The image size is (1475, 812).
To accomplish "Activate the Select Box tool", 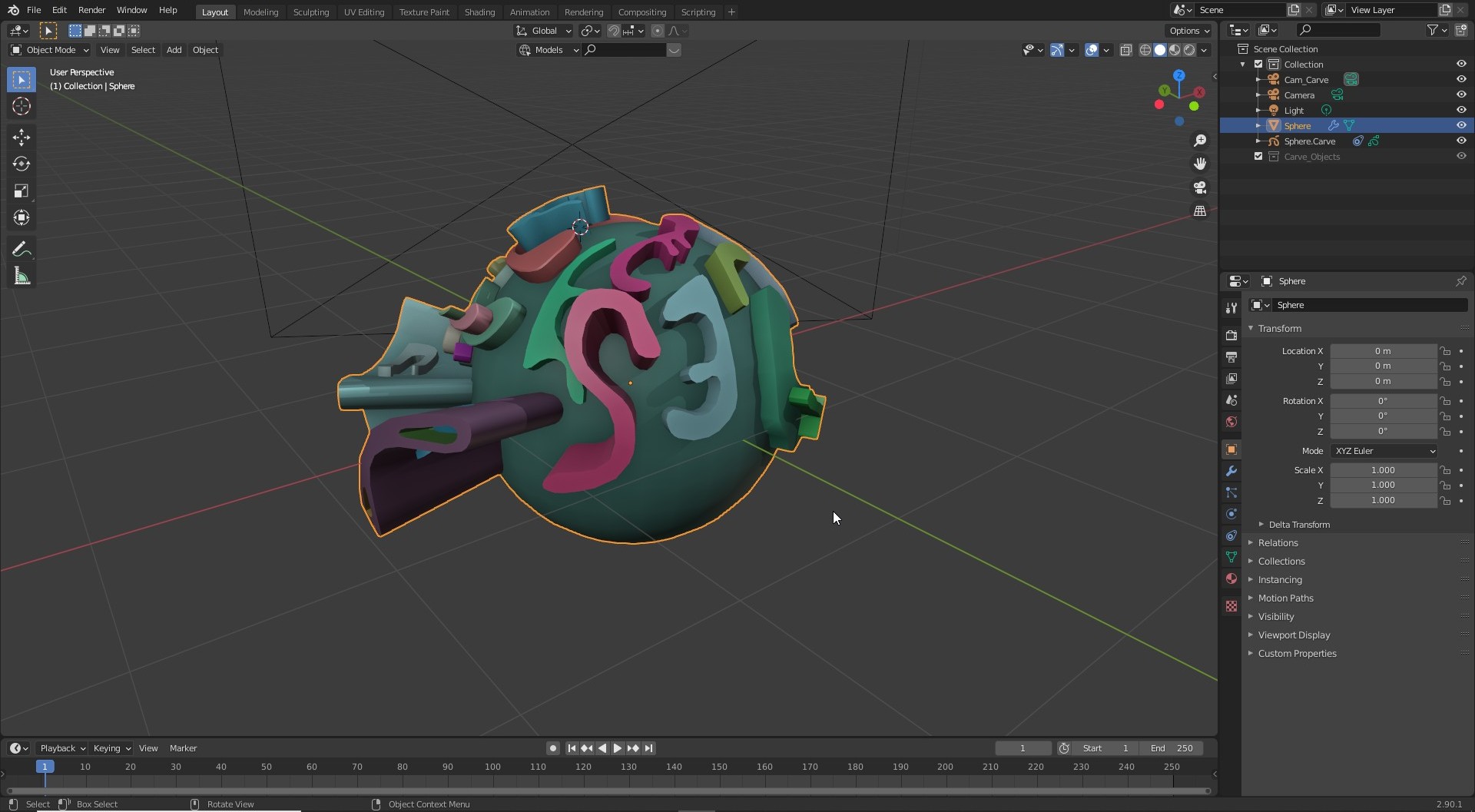I will (x=22, y=80).
